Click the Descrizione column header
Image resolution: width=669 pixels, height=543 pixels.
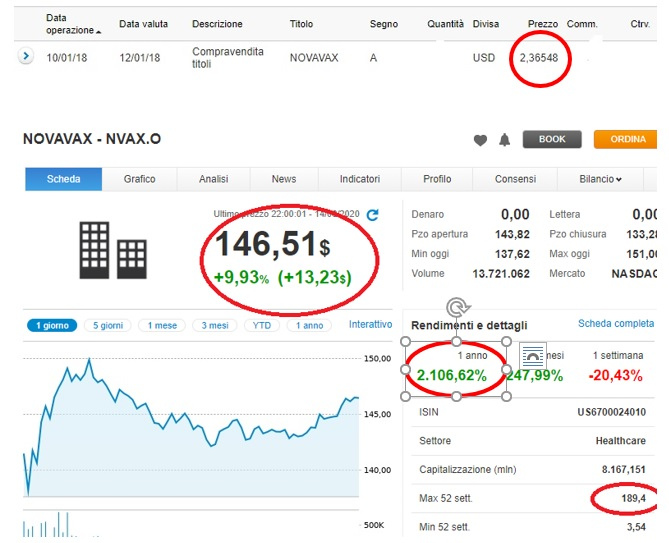(x=217, y=24)
